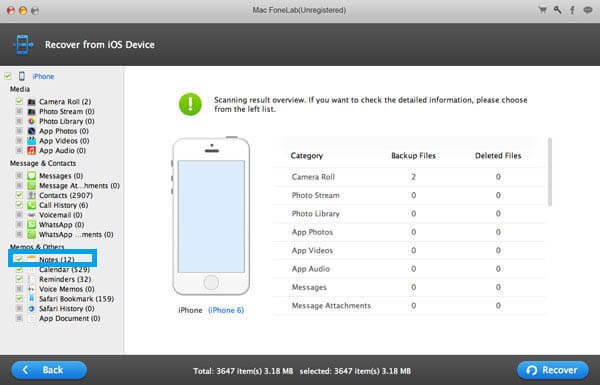Select Contacts (2907) in sidebar

tap(66, 195)
